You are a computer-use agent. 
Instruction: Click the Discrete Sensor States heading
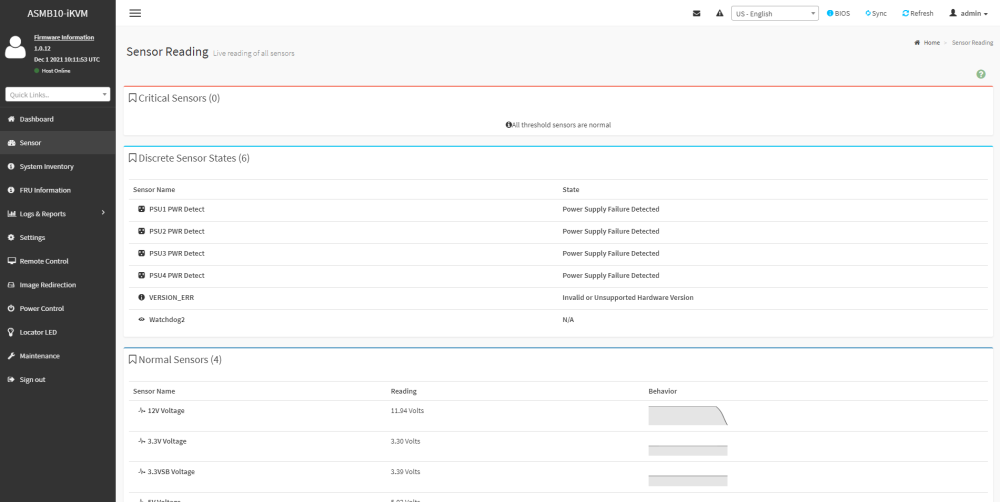point(194,158)
